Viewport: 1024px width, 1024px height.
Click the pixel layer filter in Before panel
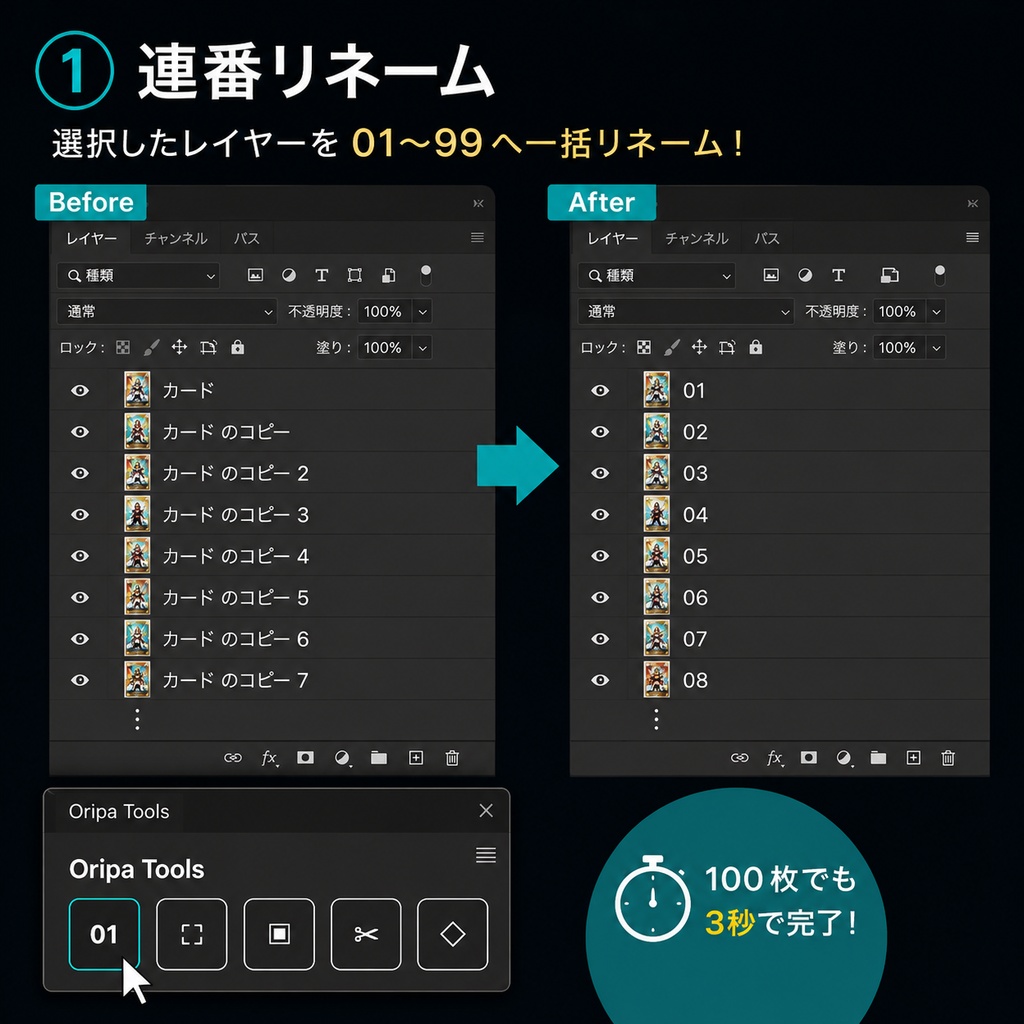[255, 275]
